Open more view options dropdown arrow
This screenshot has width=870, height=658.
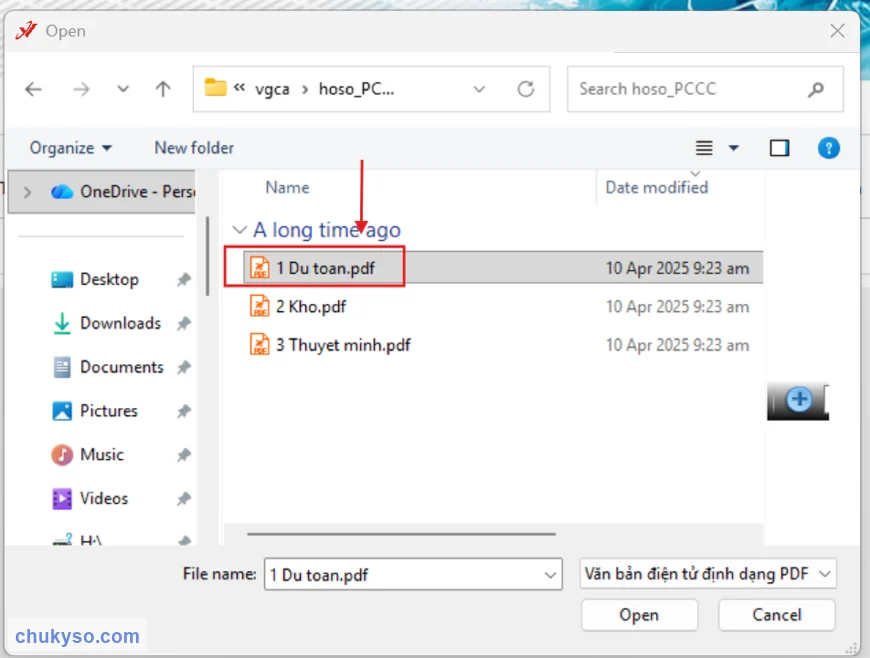pos(734,148)
